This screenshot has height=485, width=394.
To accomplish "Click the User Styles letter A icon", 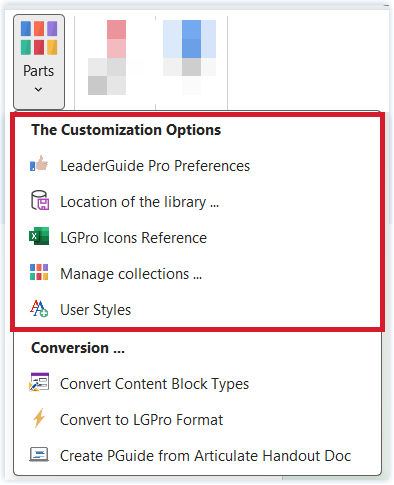I will [x=39, y=308].
